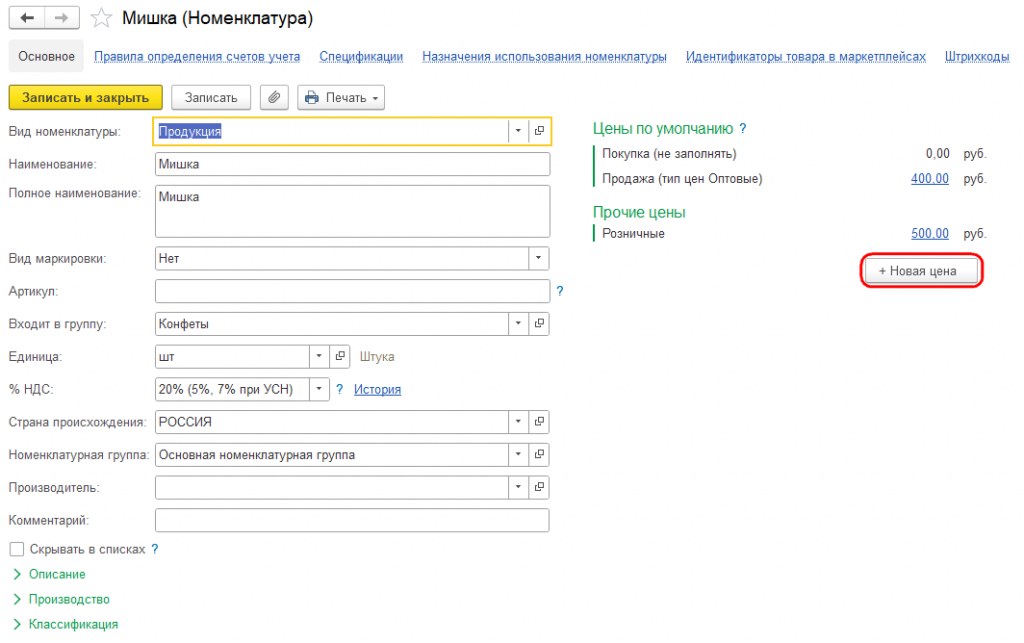Add Мишка to favorites with the star icon

[101, 18]
